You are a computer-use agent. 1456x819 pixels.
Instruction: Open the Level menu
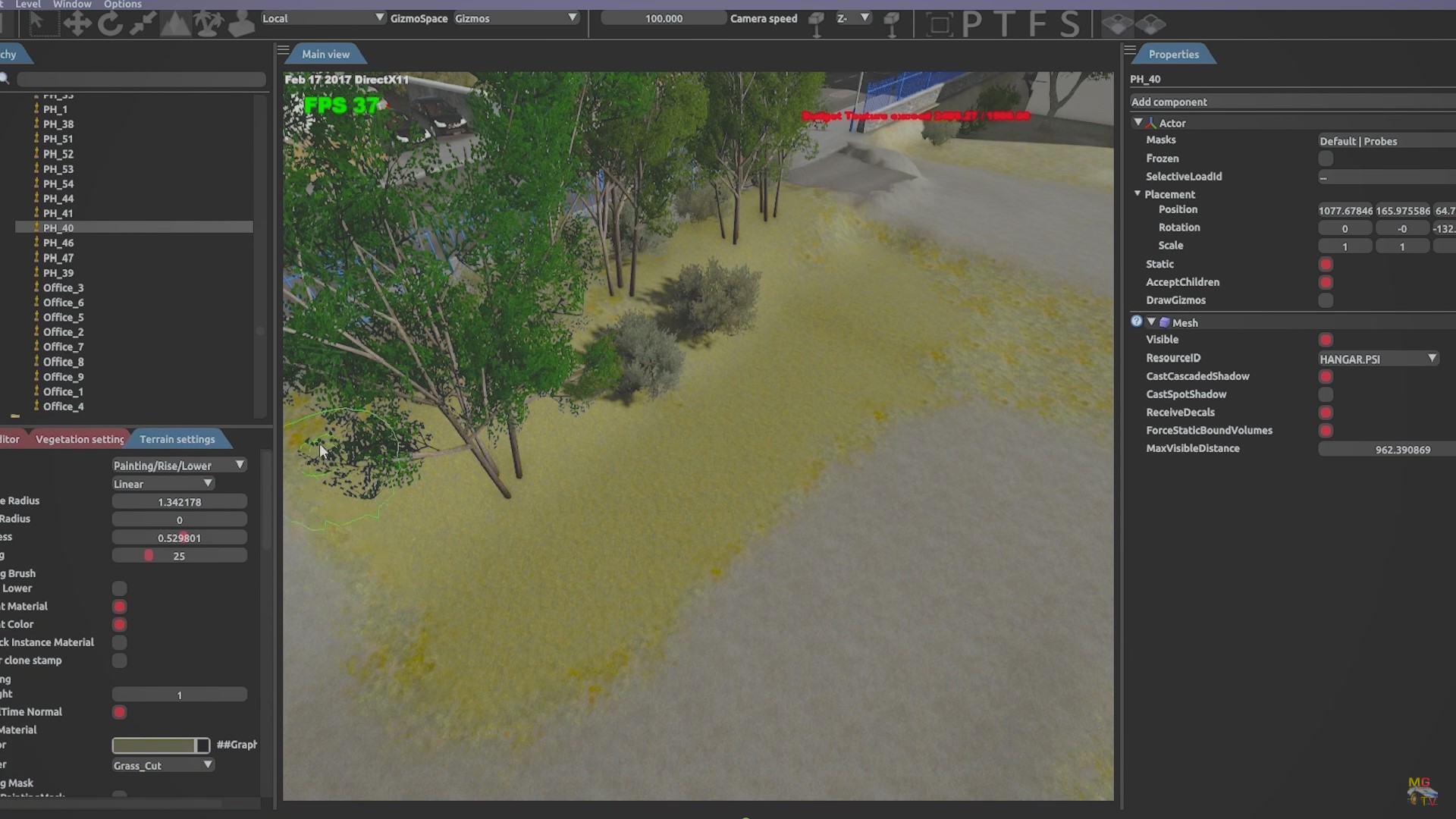(x=28, y=5)
